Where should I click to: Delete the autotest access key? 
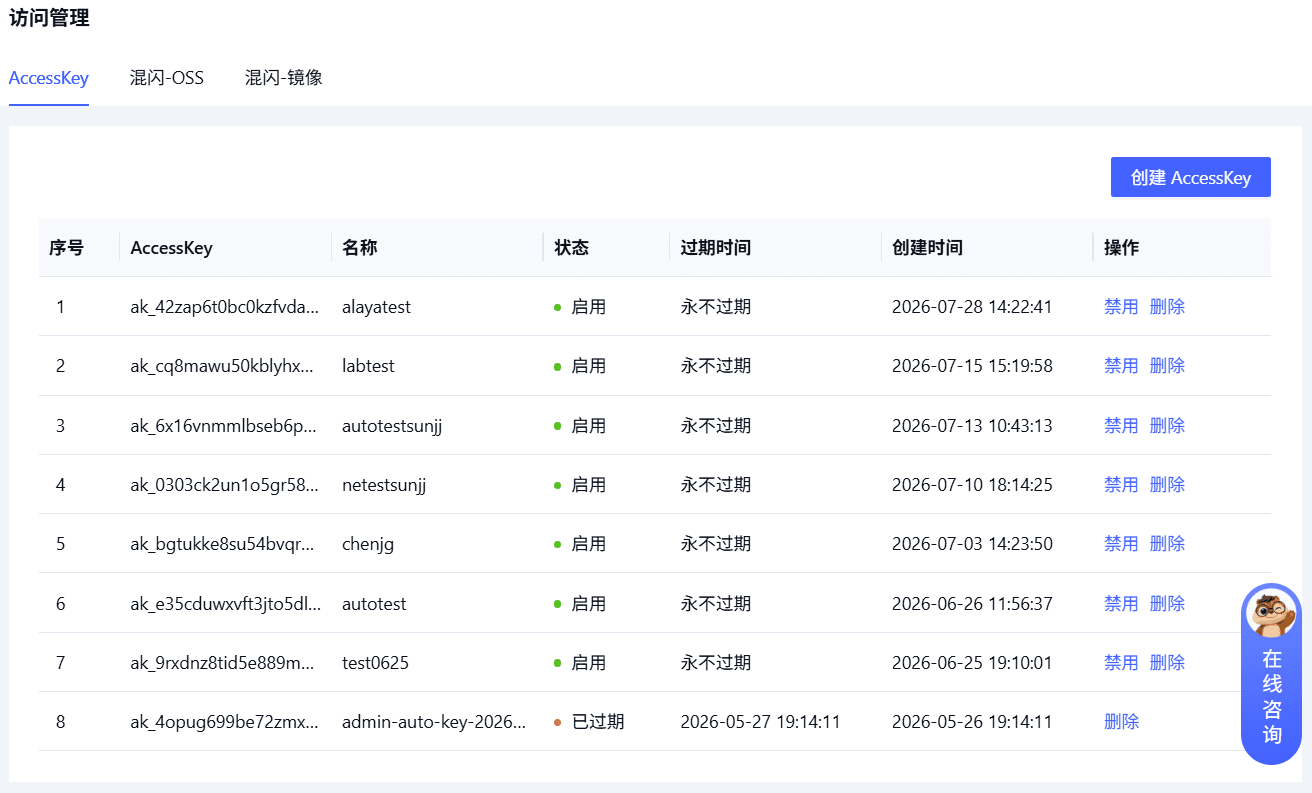tap(1167, 604)
